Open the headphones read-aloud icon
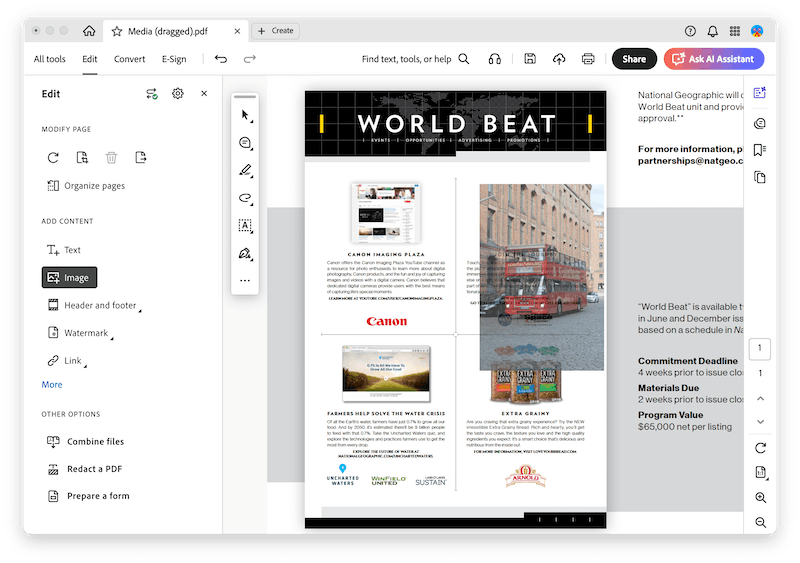This screenshot has height=563, width=800. click(494, 59)
